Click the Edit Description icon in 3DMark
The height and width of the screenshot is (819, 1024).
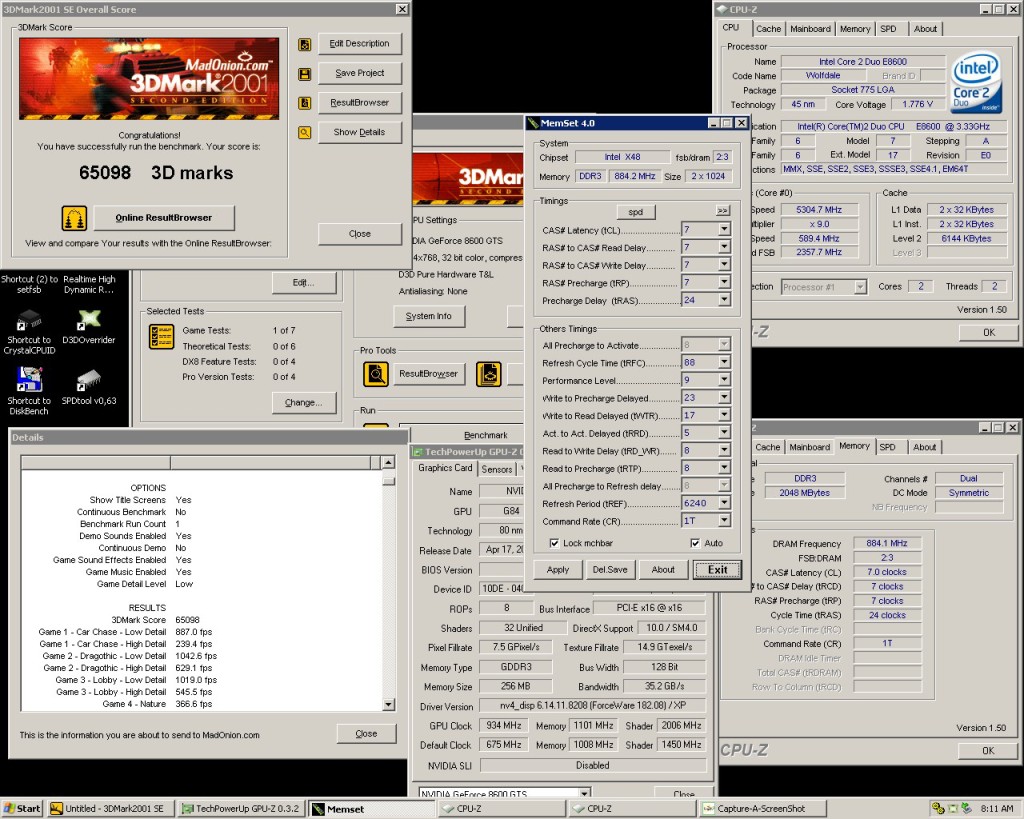(x=304, y=44)
